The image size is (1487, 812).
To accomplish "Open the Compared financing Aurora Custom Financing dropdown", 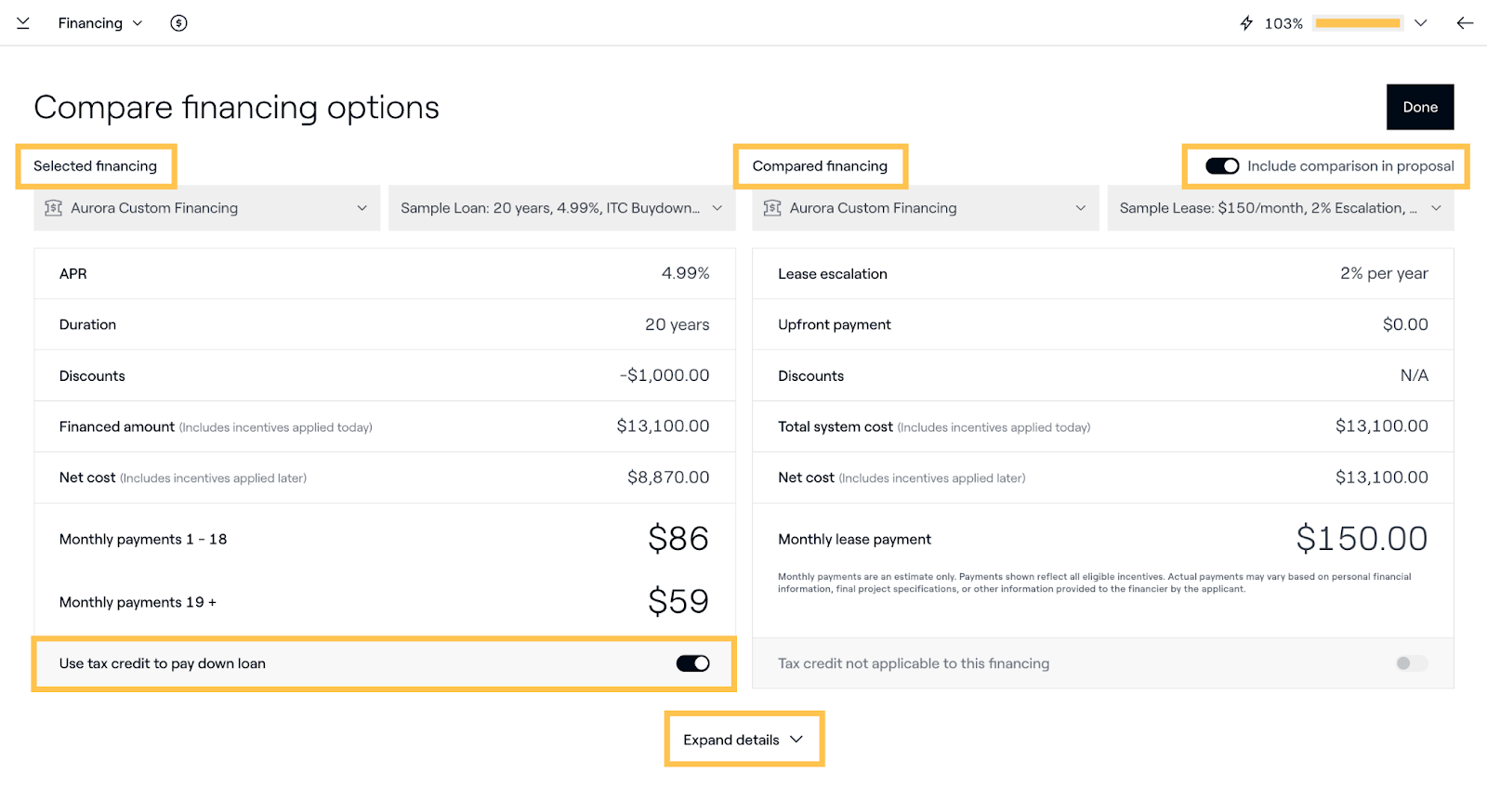I will point(926,208).
